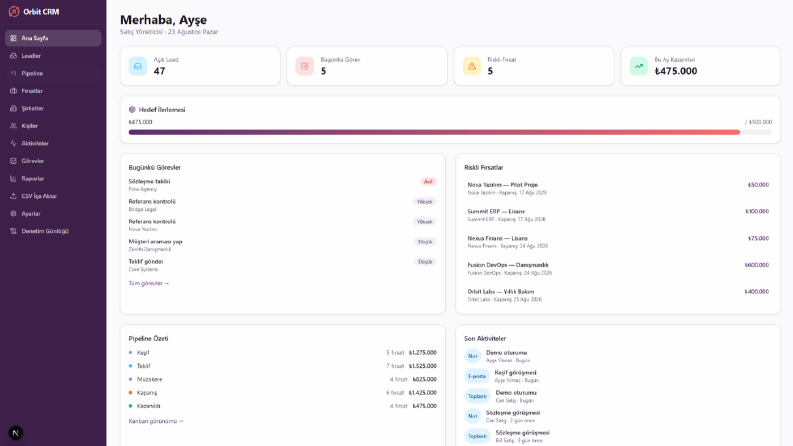Click the round N avatar badge
793x446 pixels.
point(15,433)
